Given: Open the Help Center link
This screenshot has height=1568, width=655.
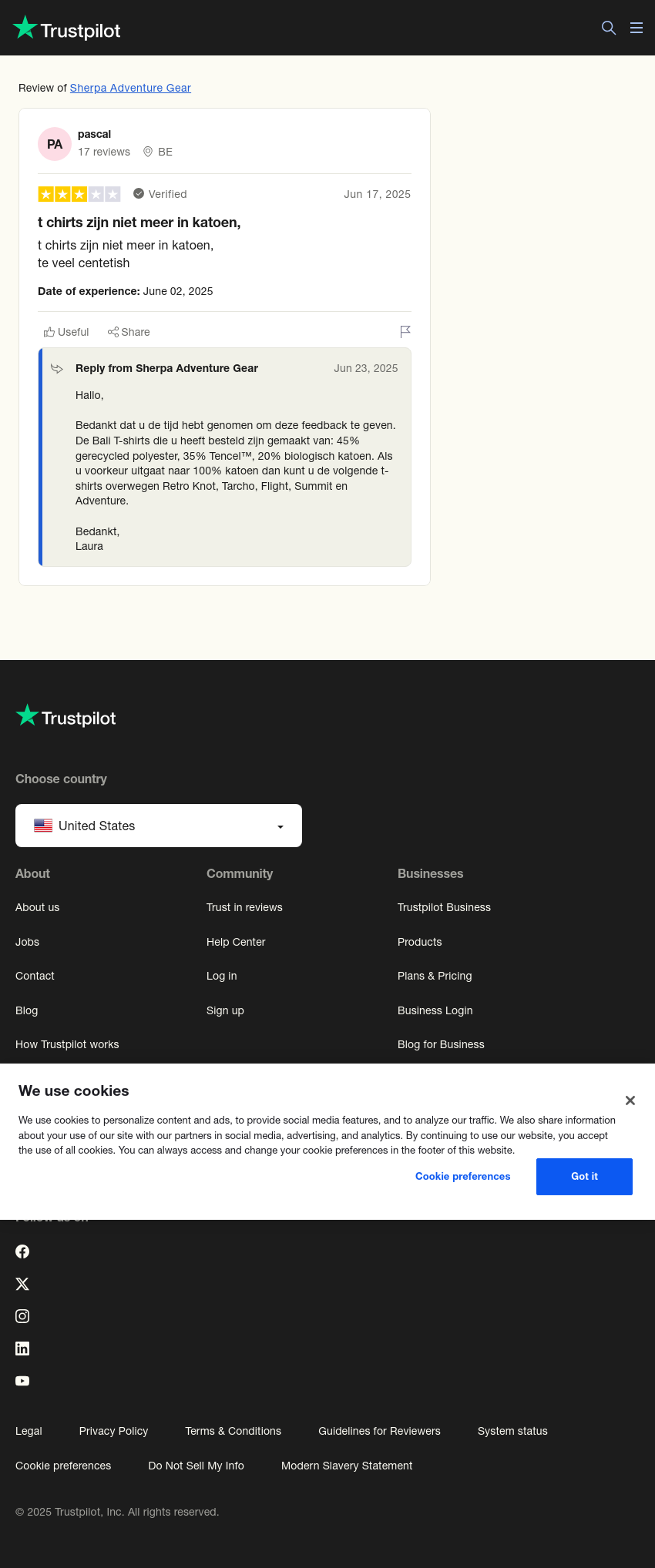Looking at the screenshot, I should [x=236, y=942].
